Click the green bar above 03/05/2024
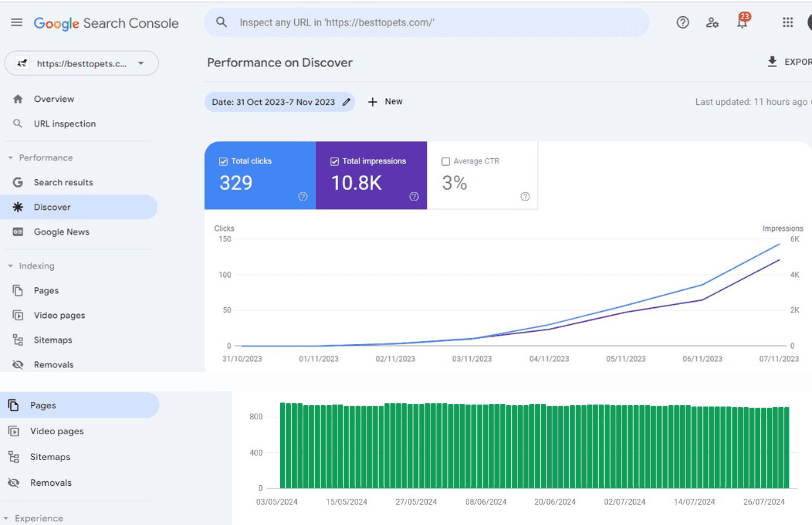812x525 pixels. click(283, 445)
